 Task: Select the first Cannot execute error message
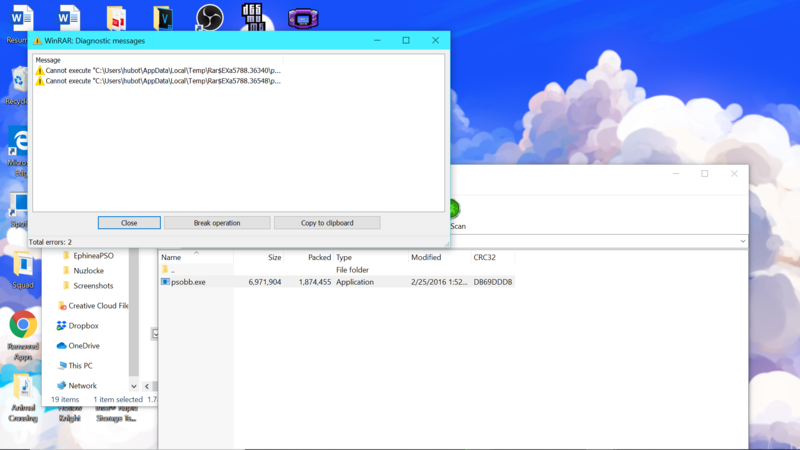click(x=158, y=70)
